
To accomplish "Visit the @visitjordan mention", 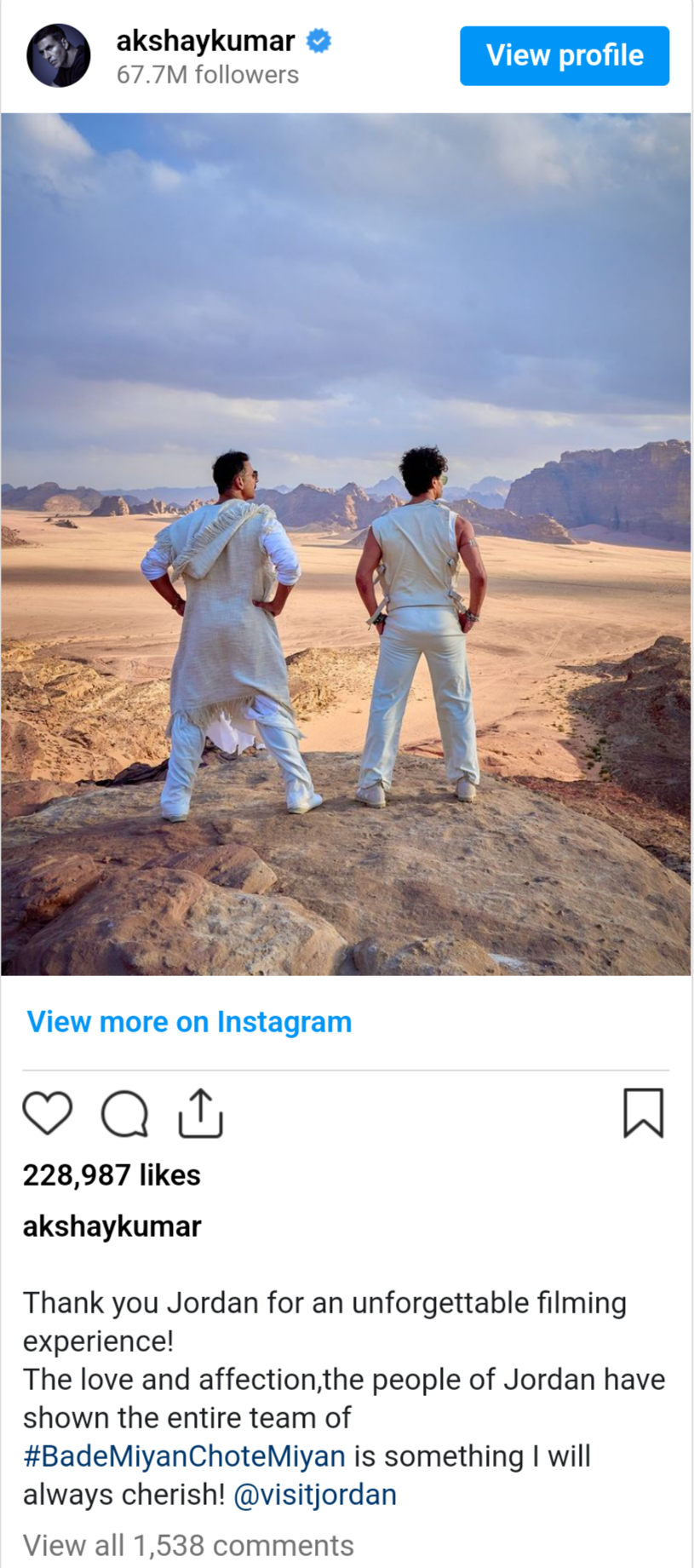I will 315,1494.
